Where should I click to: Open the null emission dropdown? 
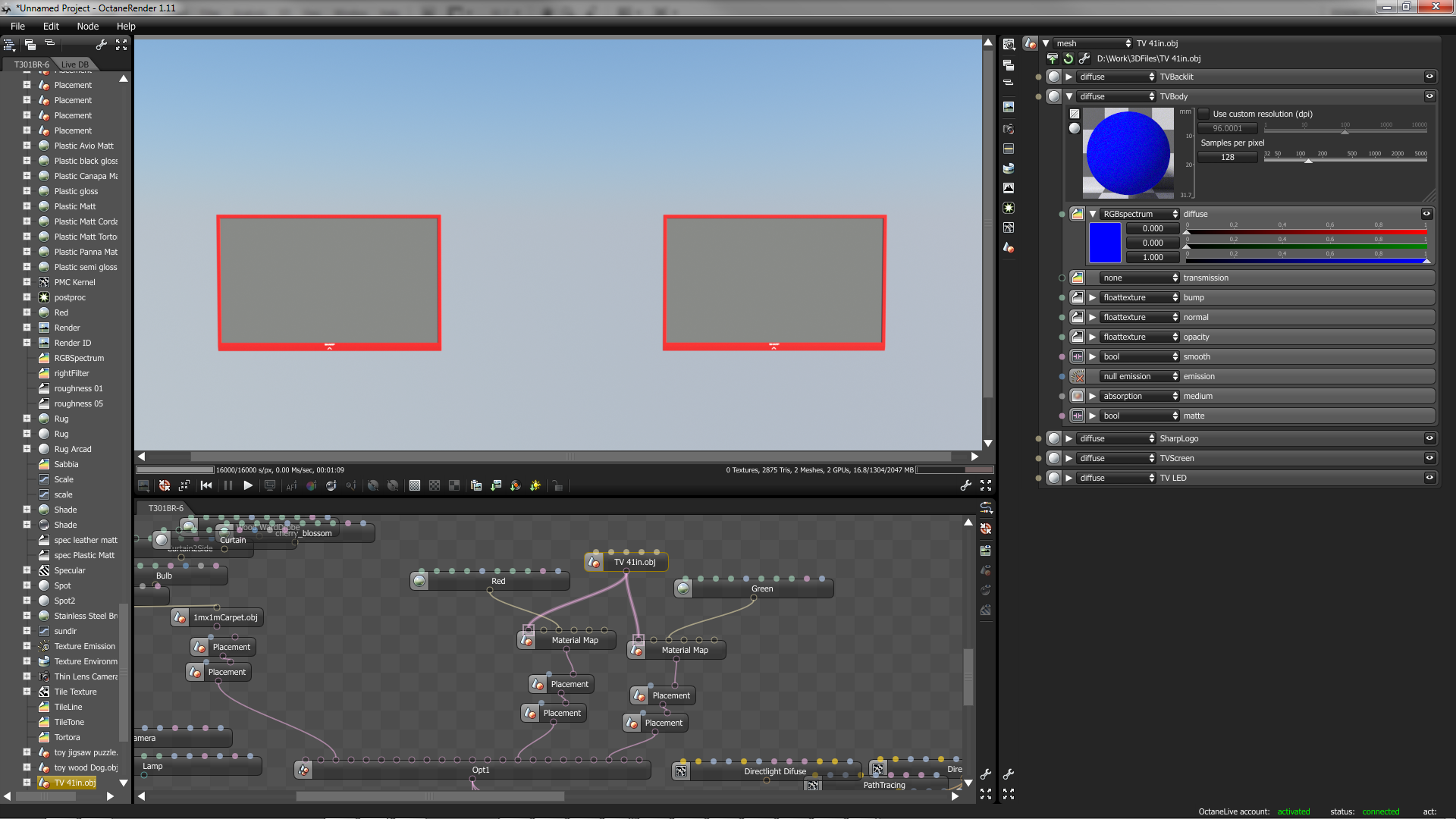(x=1139, y=376)
